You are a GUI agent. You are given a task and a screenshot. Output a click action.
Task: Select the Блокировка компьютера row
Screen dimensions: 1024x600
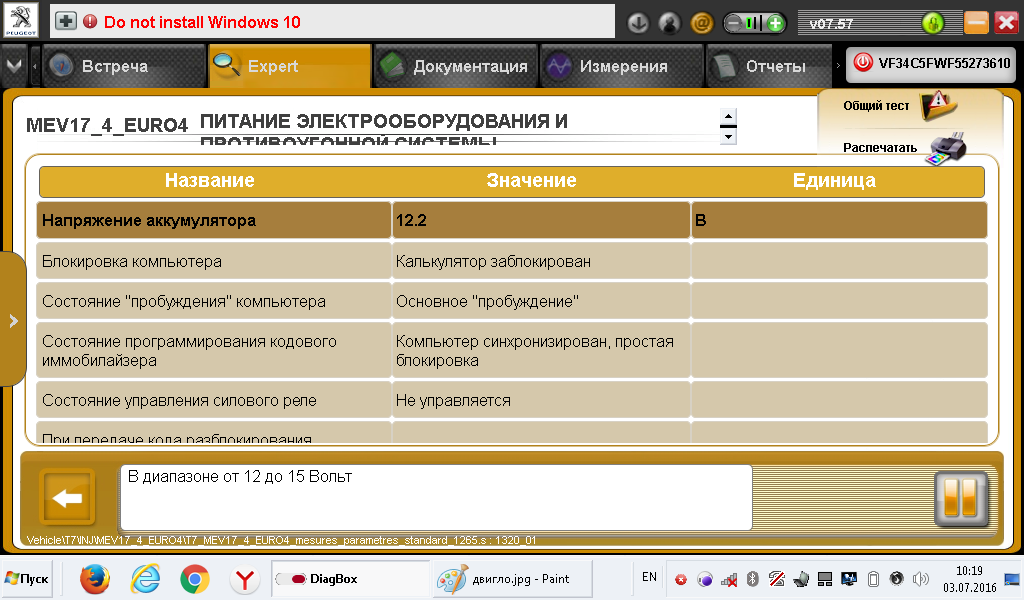pos(511,261)
